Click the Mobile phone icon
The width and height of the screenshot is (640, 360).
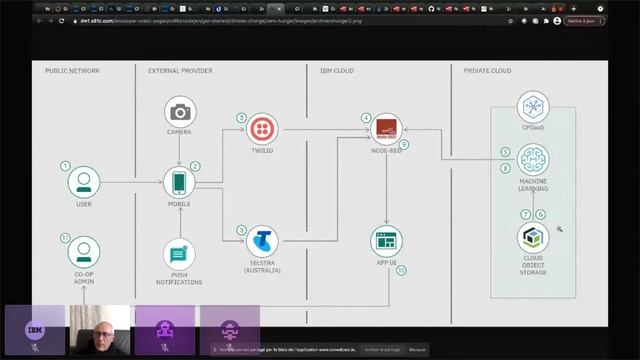(179, 182)
